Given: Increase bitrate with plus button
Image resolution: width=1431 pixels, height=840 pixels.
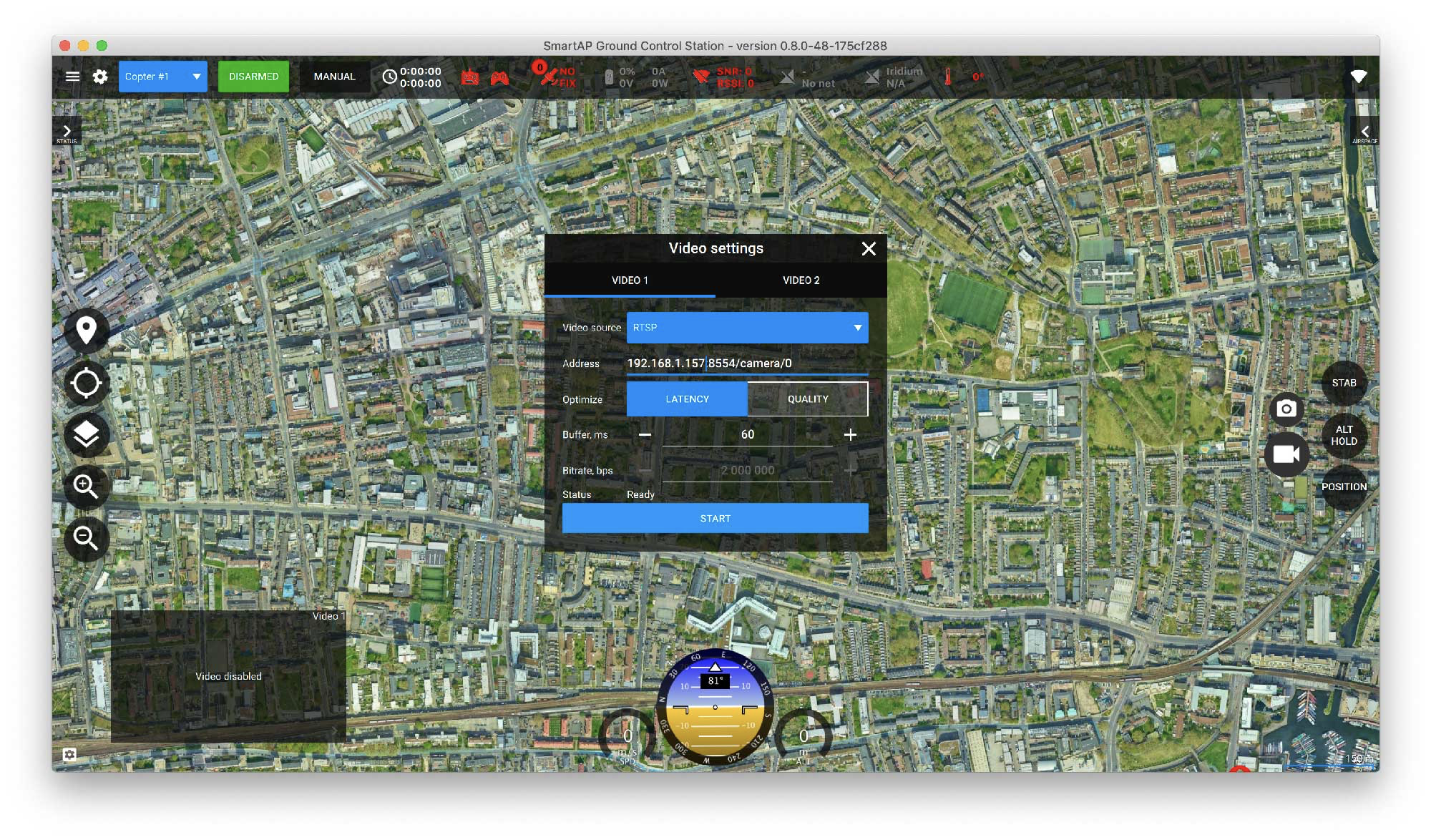Looking at the screenshot, I should (x=850, y=471).
